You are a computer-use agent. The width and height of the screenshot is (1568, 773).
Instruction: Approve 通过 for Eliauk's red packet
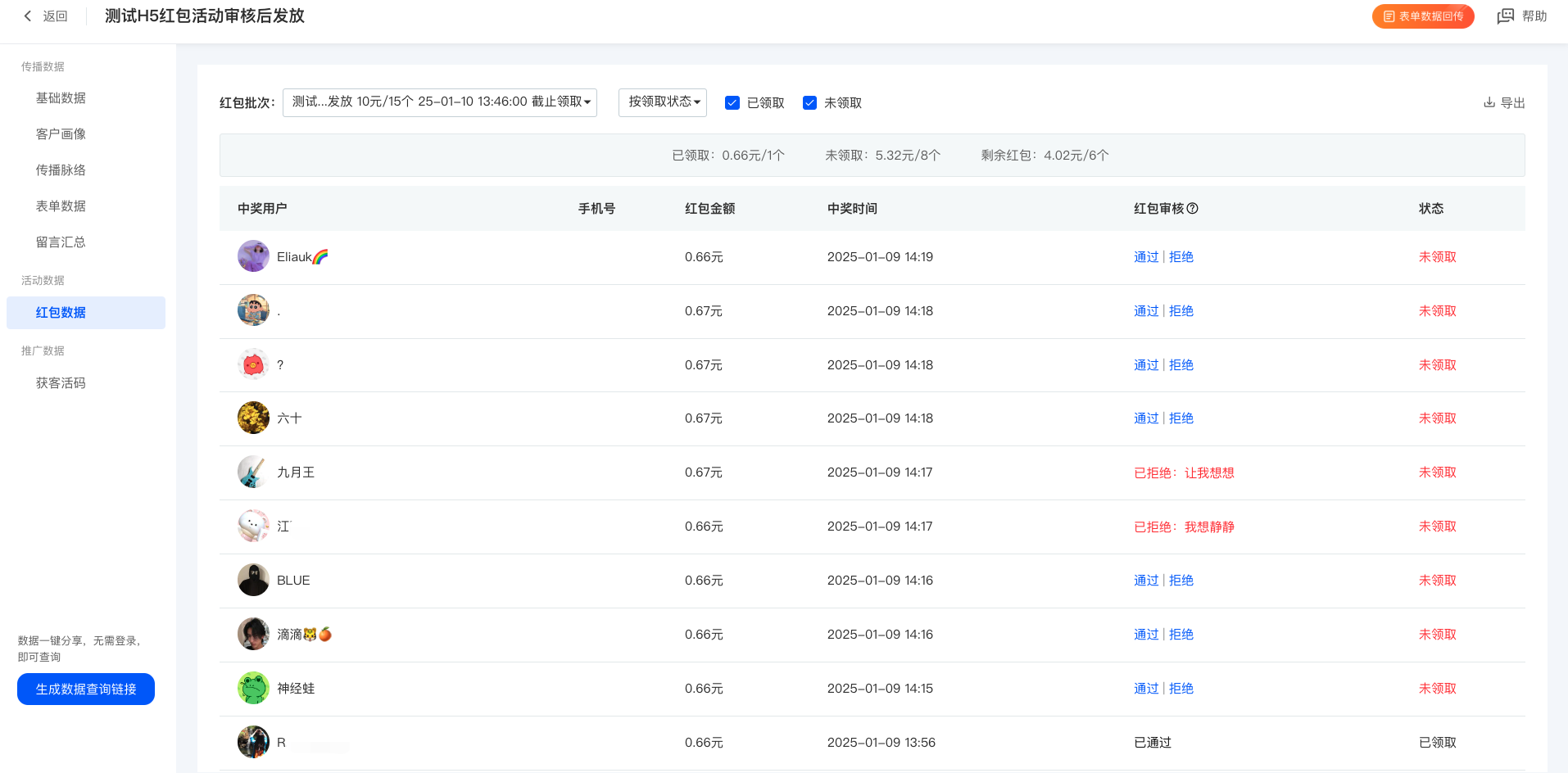click(1146, 256)
